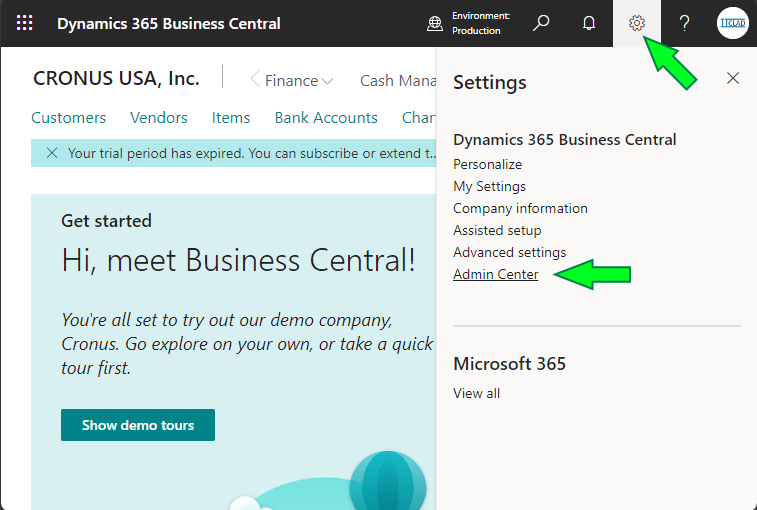Click View all under Microsoft 365
Viewport: 757px width, 510px height.
point(476,393)
